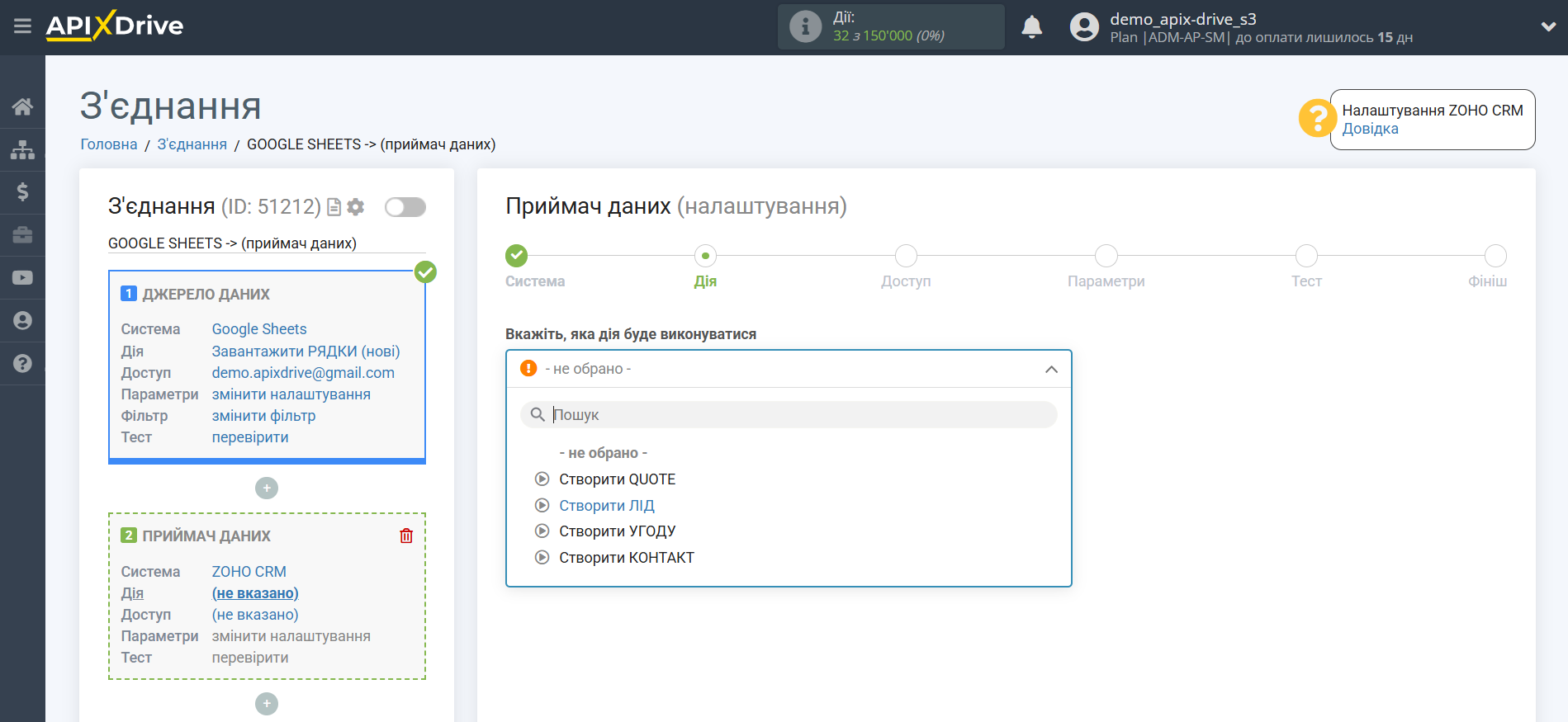Viewport: 1568px width, 722px height.
Task: Click the actions info icon
Action: [805, 26]
